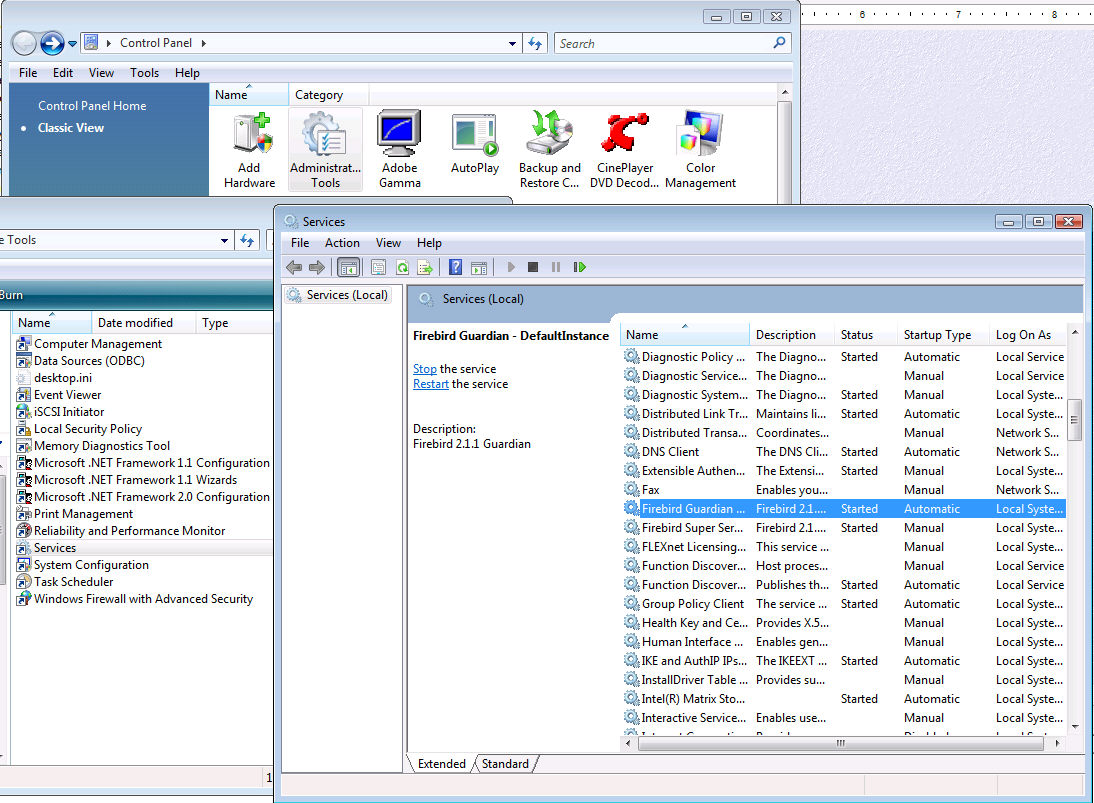The image size is (1094, 803).
Task: Click in the Control Panel Search box
Action: point(662,44)
